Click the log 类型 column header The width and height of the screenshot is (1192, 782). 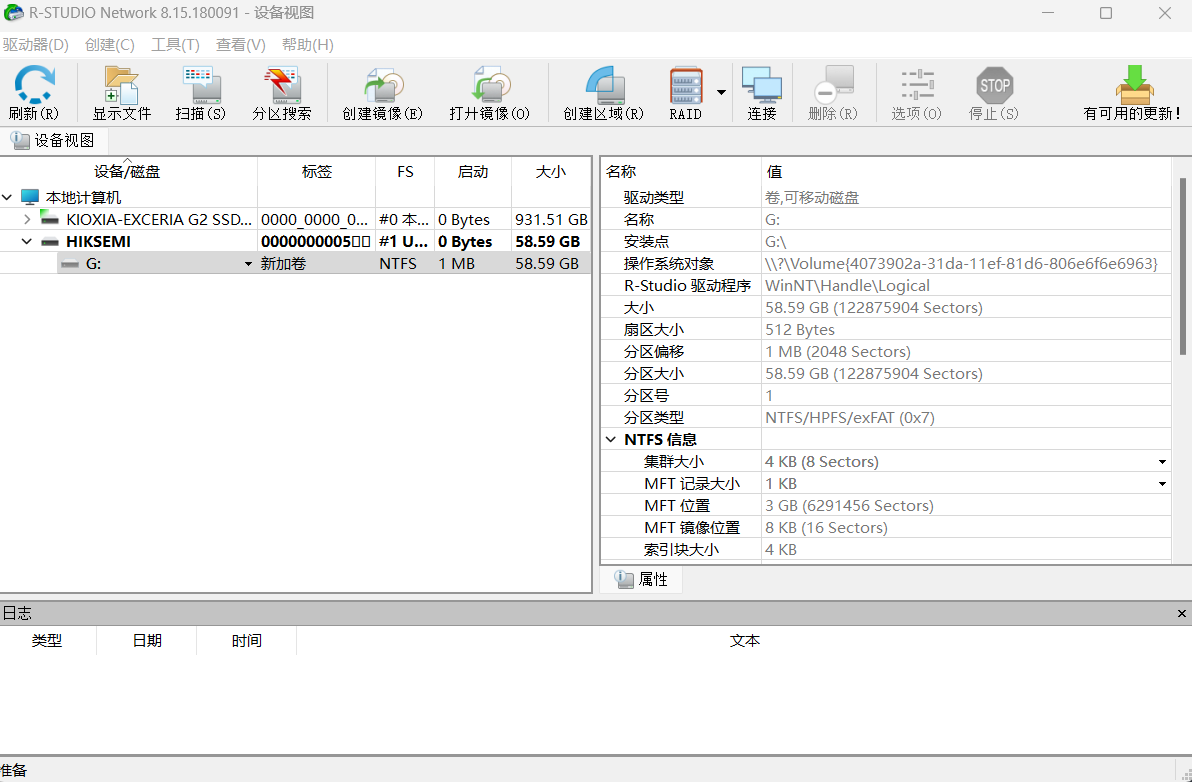tap(47, 641)
